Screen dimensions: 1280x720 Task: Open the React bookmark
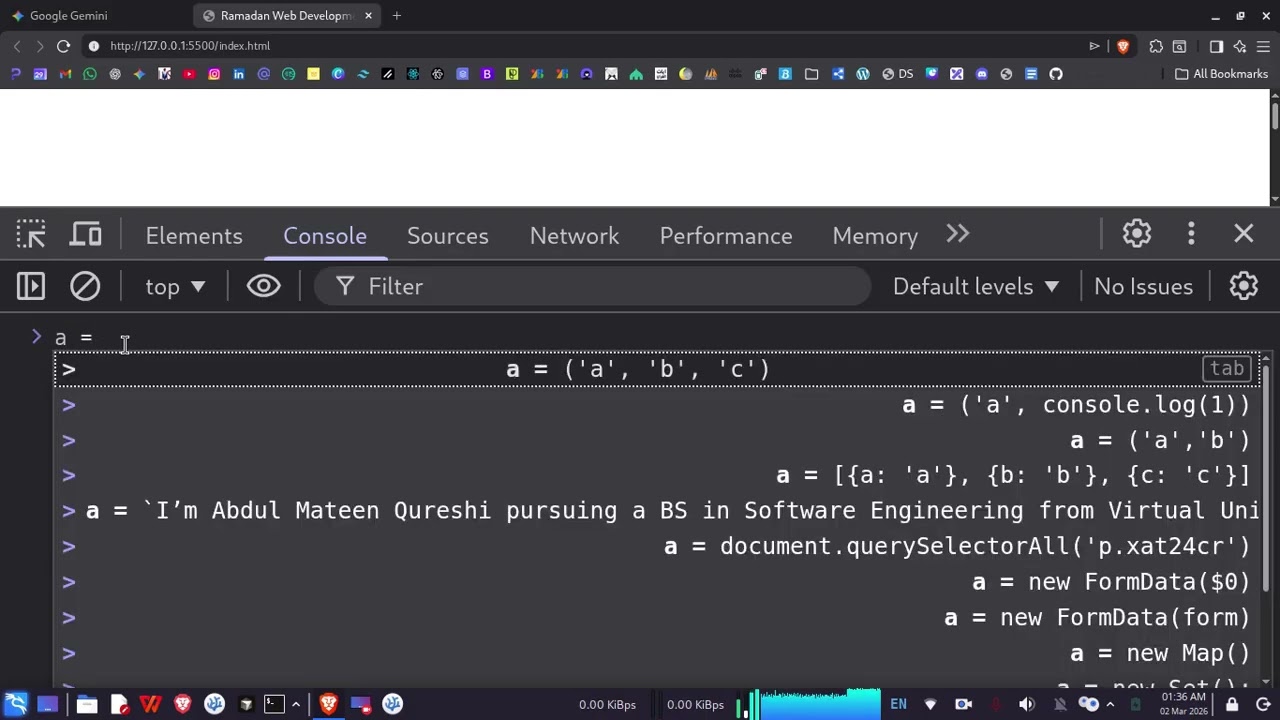point(413,74)
